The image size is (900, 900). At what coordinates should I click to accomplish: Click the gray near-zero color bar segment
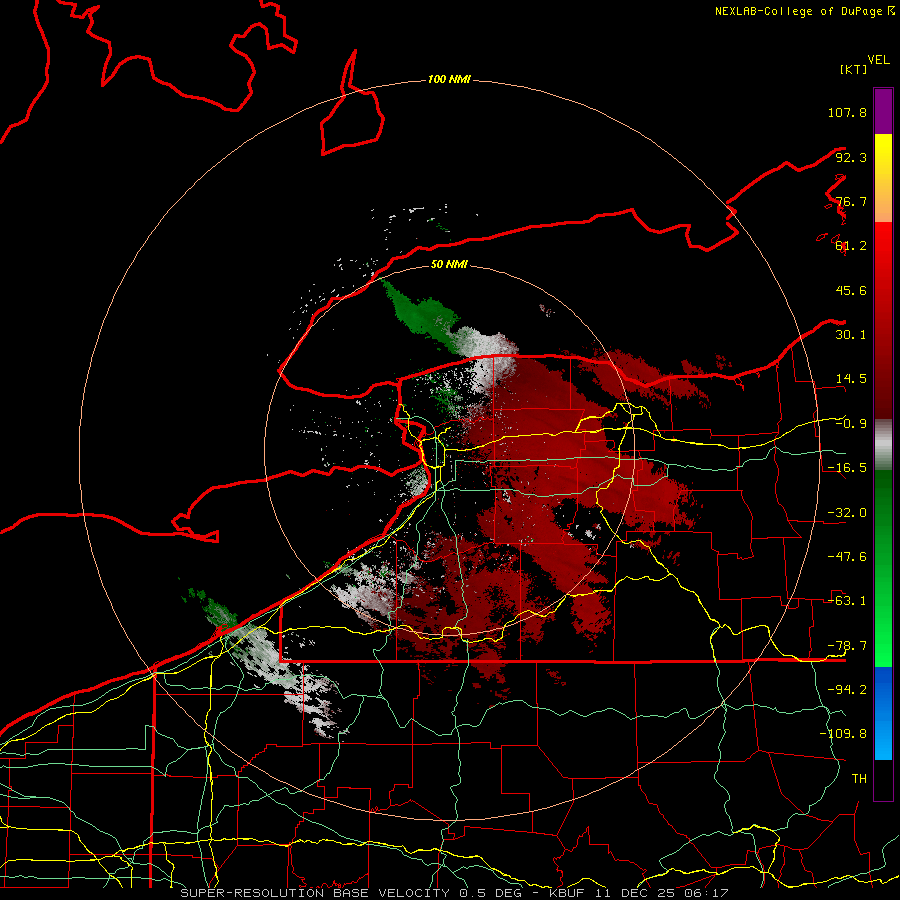tap(883, 445)
